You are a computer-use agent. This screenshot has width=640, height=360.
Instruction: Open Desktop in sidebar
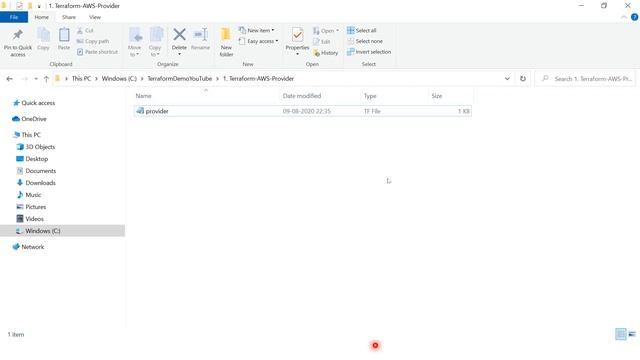36,159
